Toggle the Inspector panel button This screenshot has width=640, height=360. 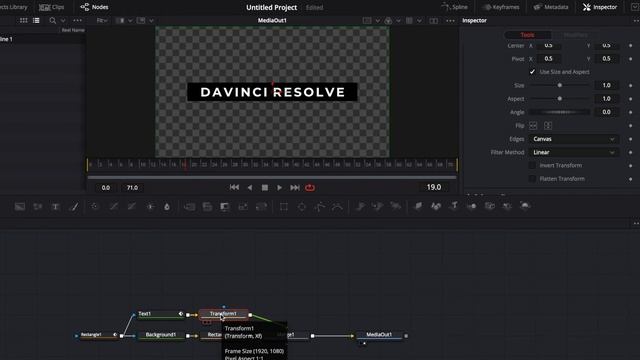[x=600, y=7]
